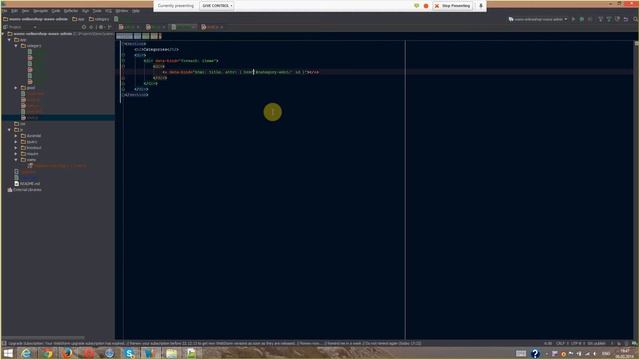Open the Window menu
640x360 pixels.
[122, 11]
